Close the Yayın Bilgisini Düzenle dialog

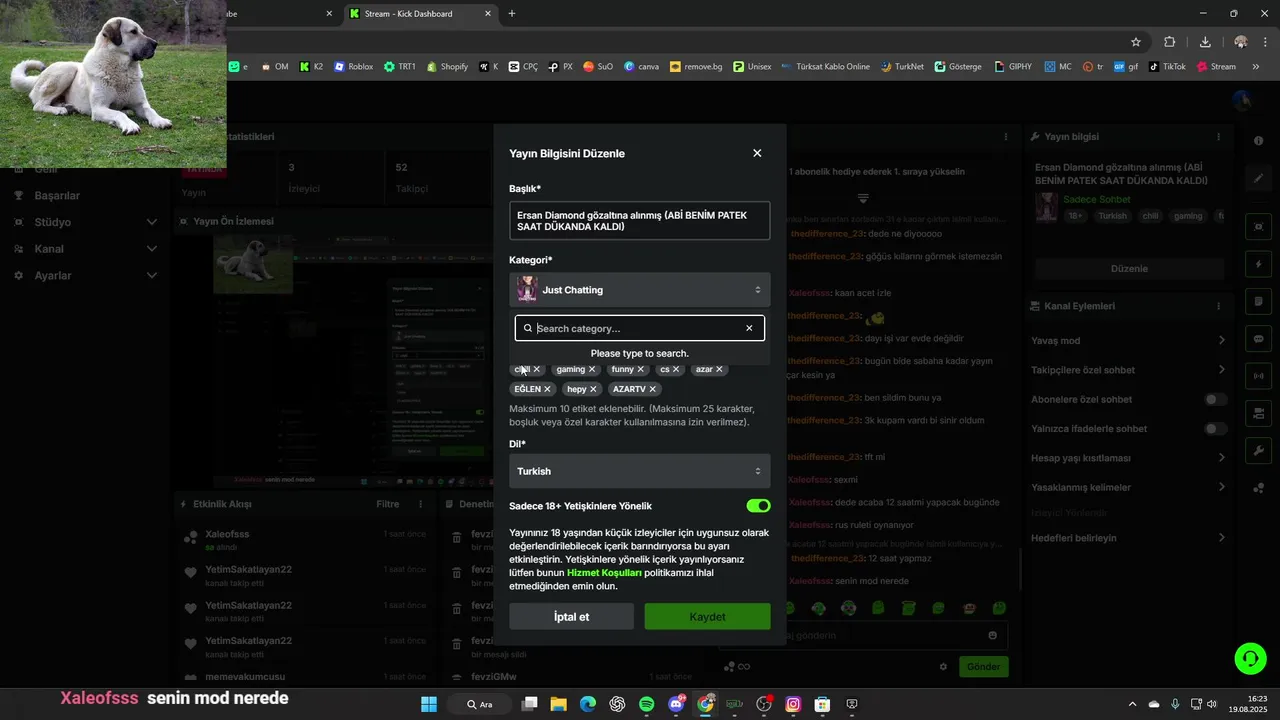click(757, 153)
